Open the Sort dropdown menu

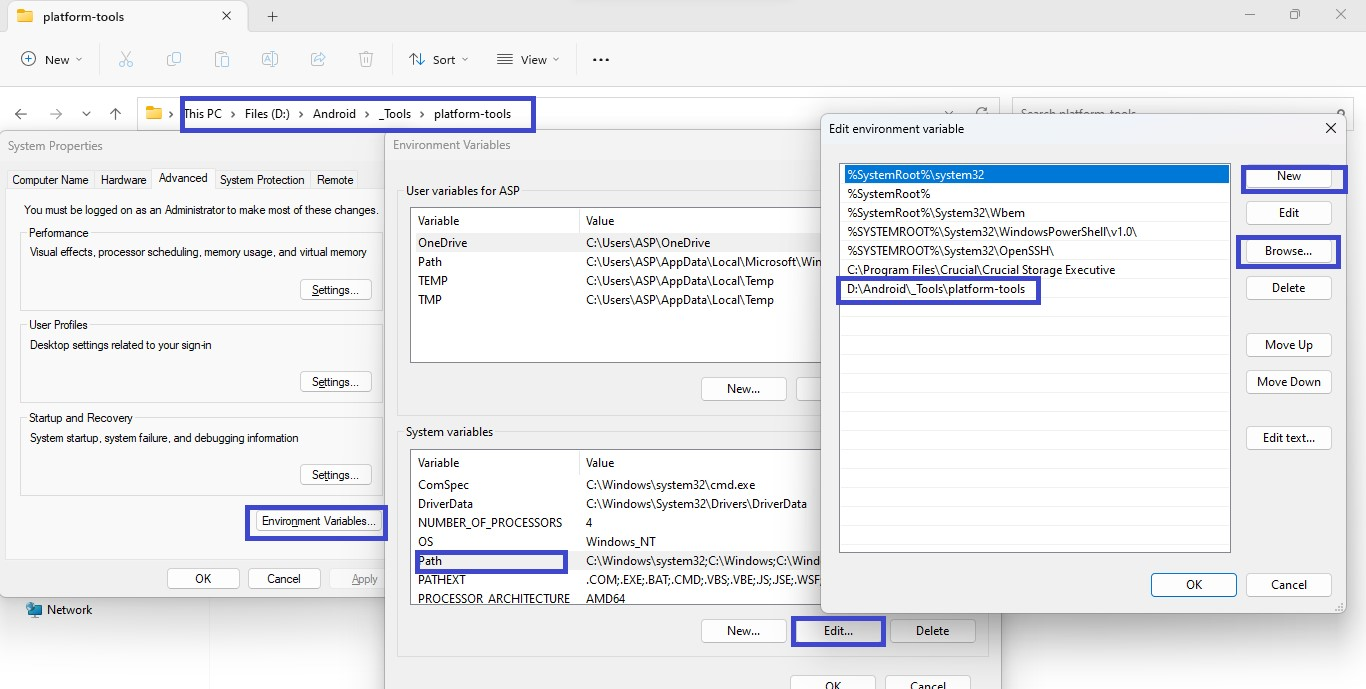[x=438, y=60]
